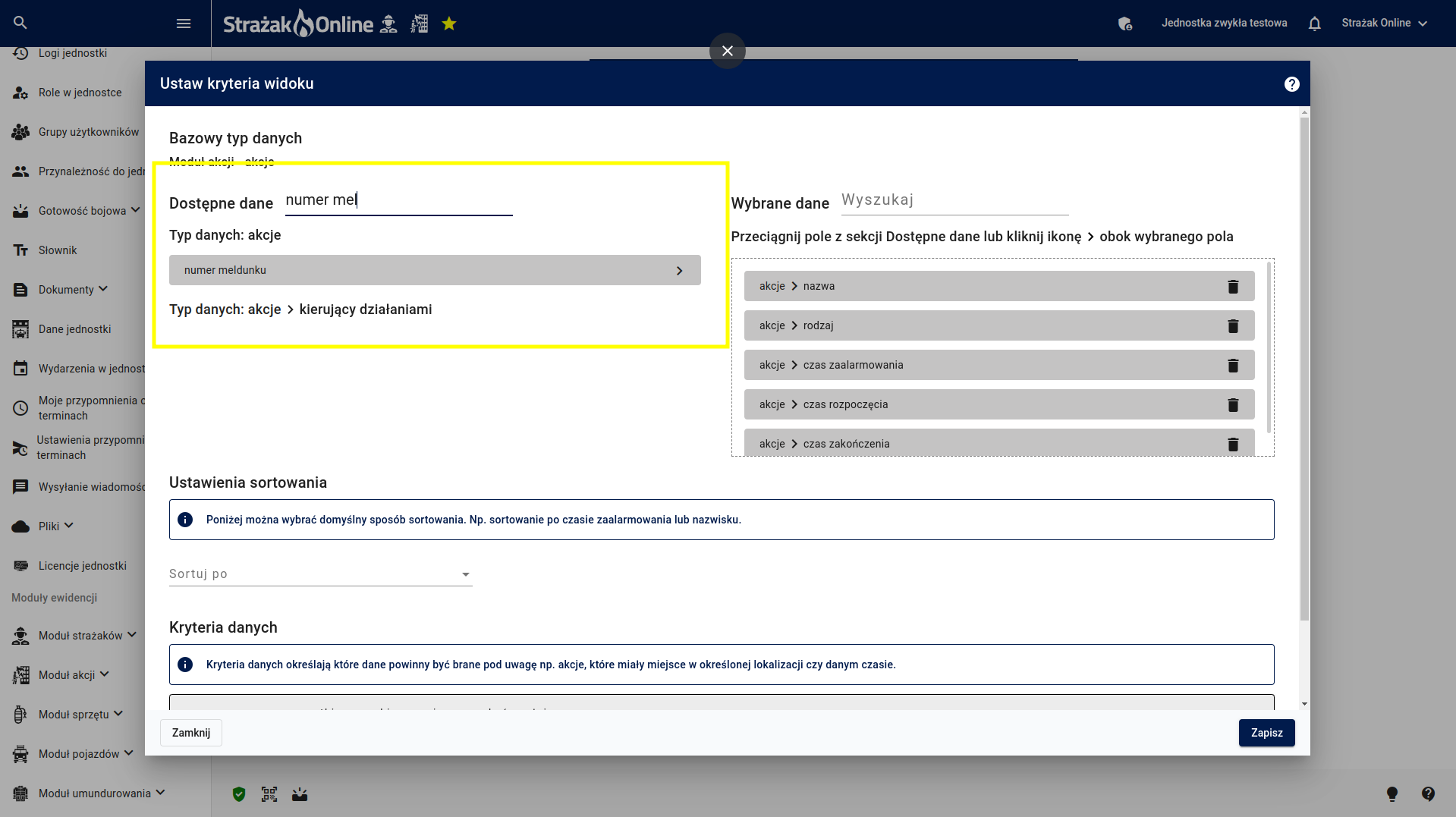Open Grupy użytkowników
The width and height of the screenshot is (1456, 817).
[89, 132]
